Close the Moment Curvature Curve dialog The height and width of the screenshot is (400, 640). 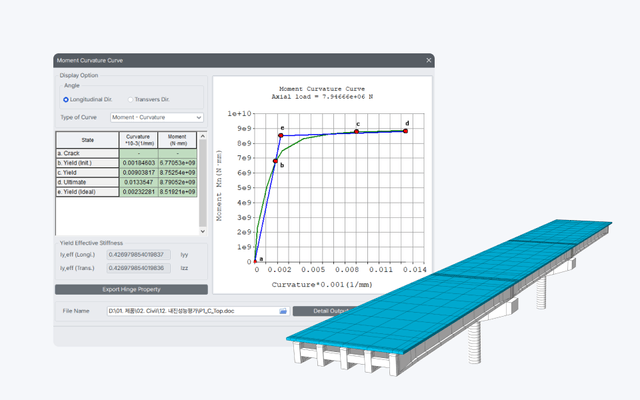(429, 60)
